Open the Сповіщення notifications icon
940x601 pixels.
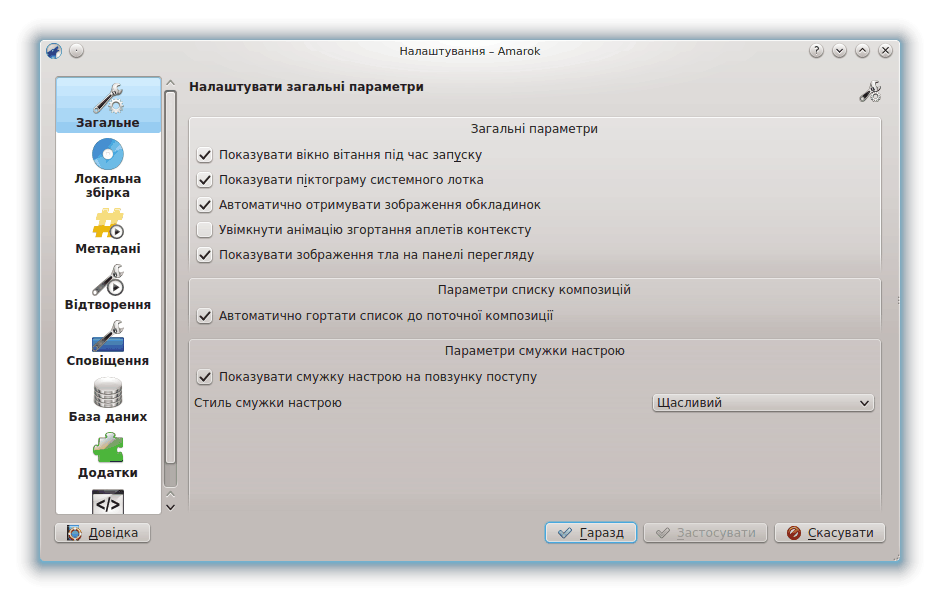(x=108, y=336)
